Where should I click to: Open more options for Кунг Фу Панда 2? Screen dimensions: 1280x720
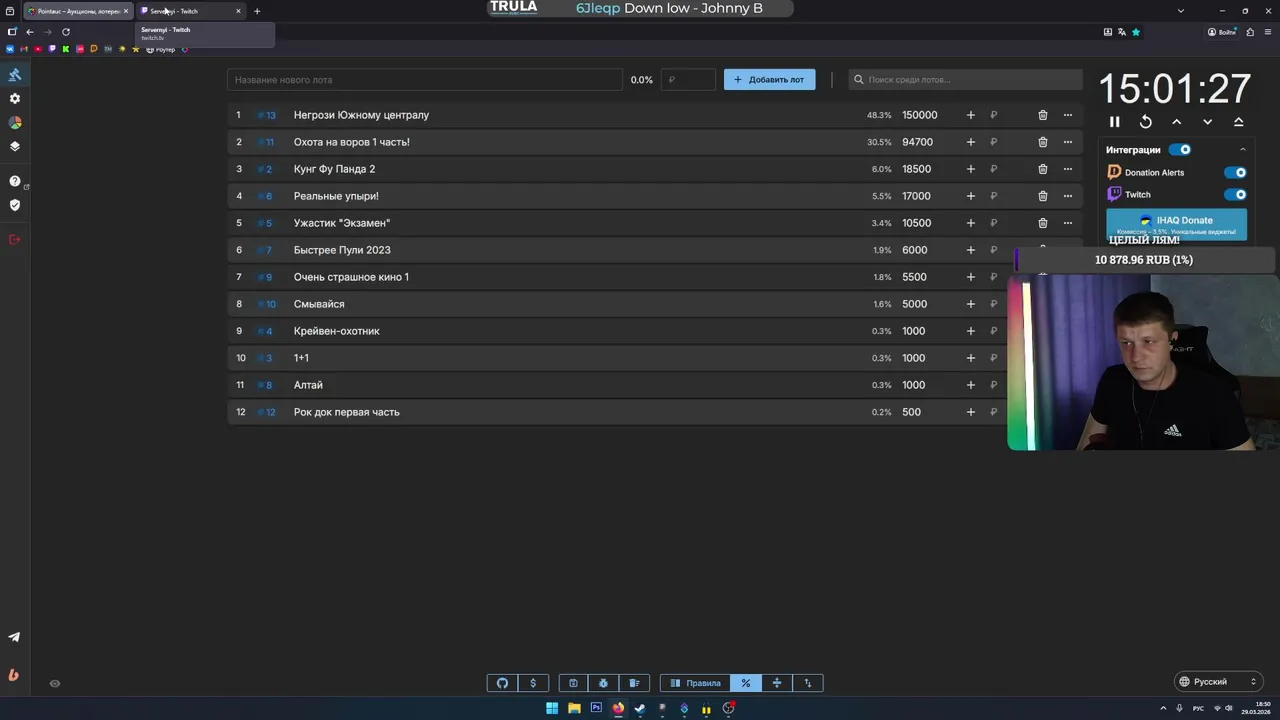coord(1068,169)
